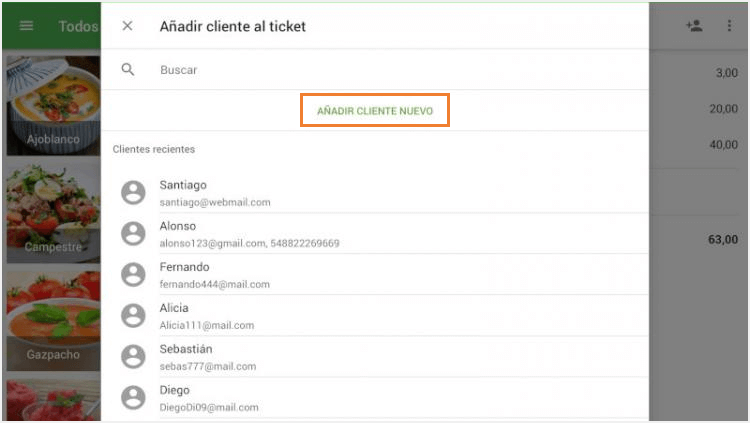Click Fernando's avatar icon
750x423 pixels.
pyautogui.click(x=133, y=275)
